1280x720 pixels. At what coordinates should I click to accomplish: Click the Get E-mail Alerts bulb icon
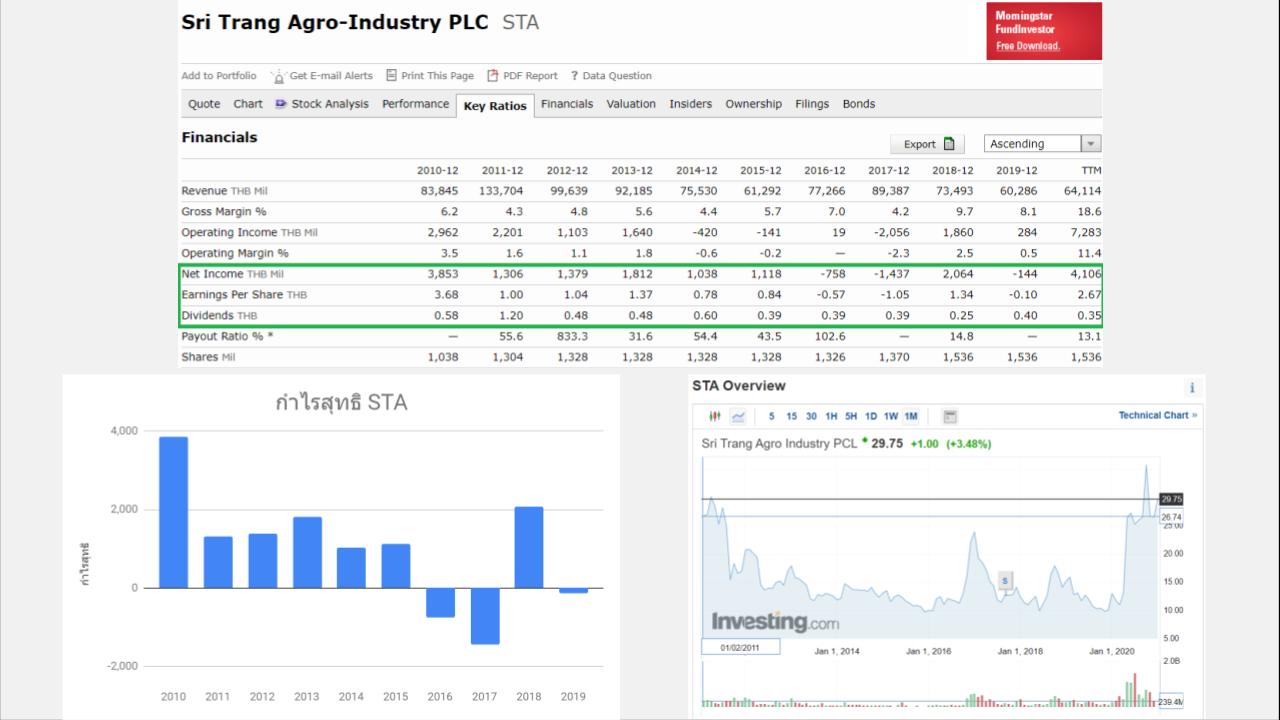click(279, 76)
